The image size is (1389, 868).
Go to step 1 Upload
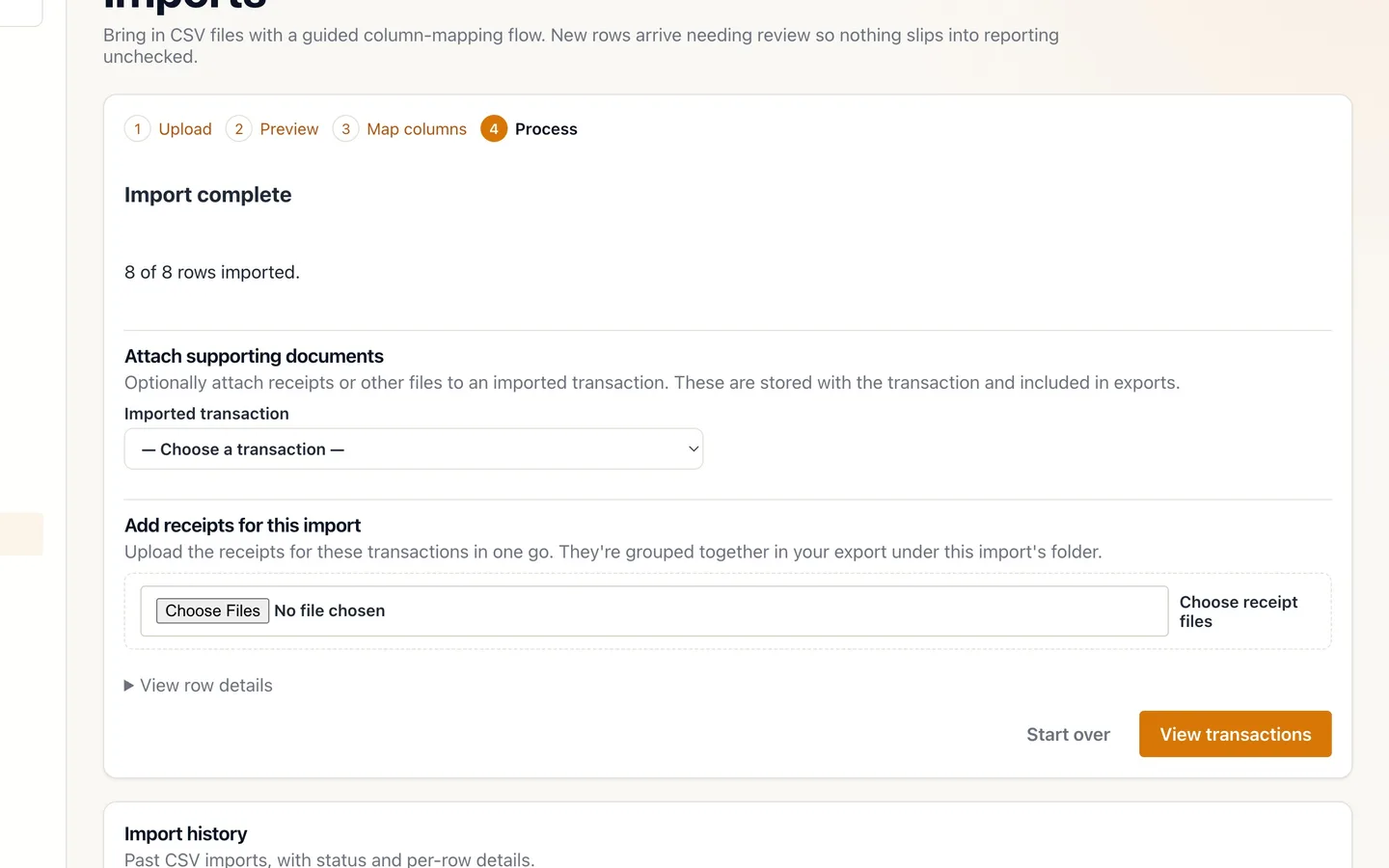pyautogui.click(x=169, y=129)
